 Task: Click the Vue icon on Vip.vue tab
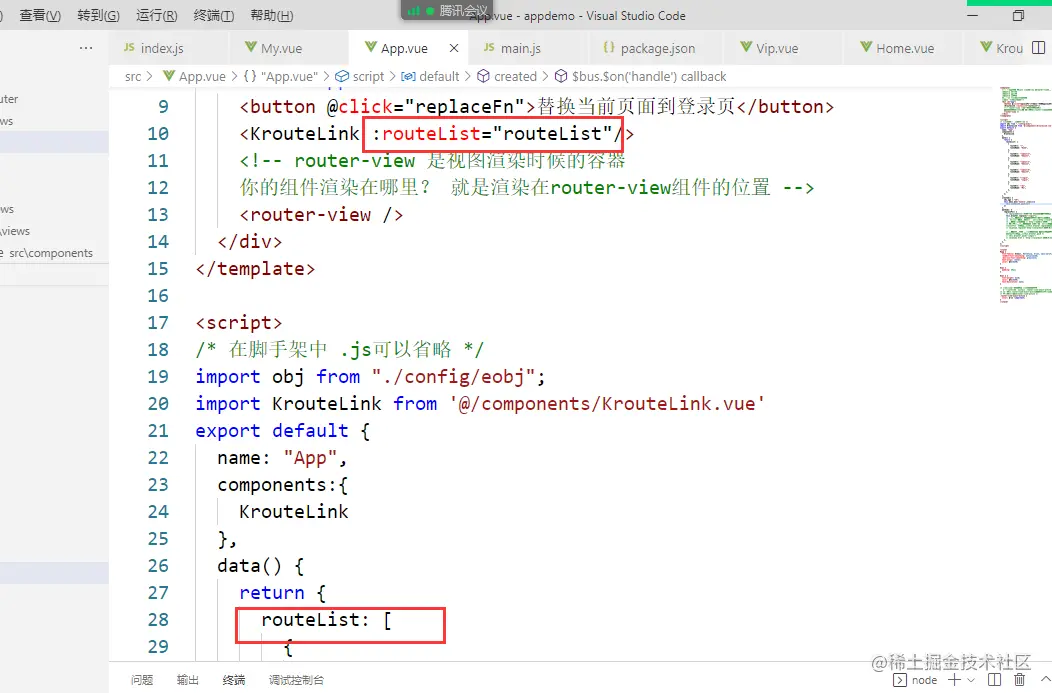746,47
